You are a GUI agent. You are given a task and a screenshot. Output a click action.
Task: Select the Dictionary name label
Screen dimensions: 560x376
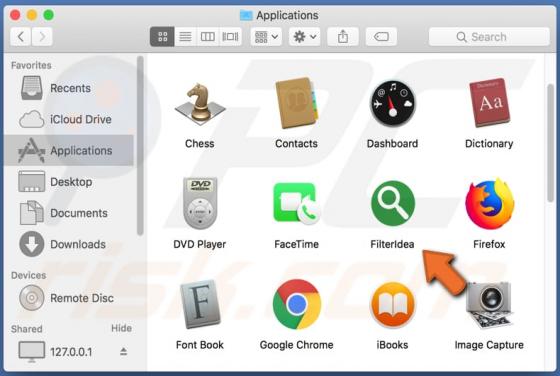point(489,144)
